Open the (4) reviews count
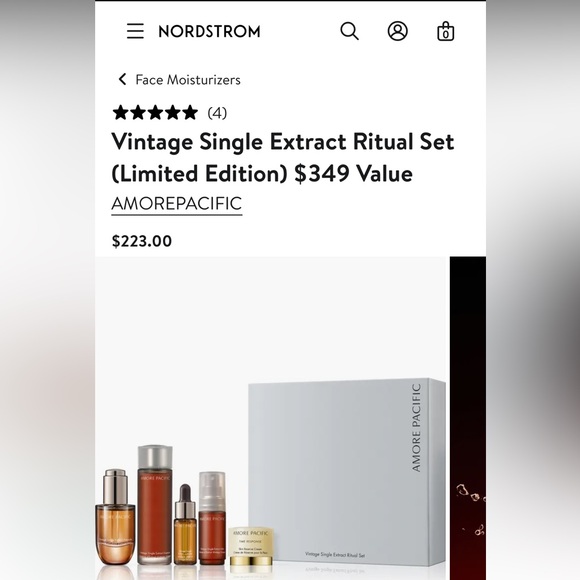 tap(217, 113)
